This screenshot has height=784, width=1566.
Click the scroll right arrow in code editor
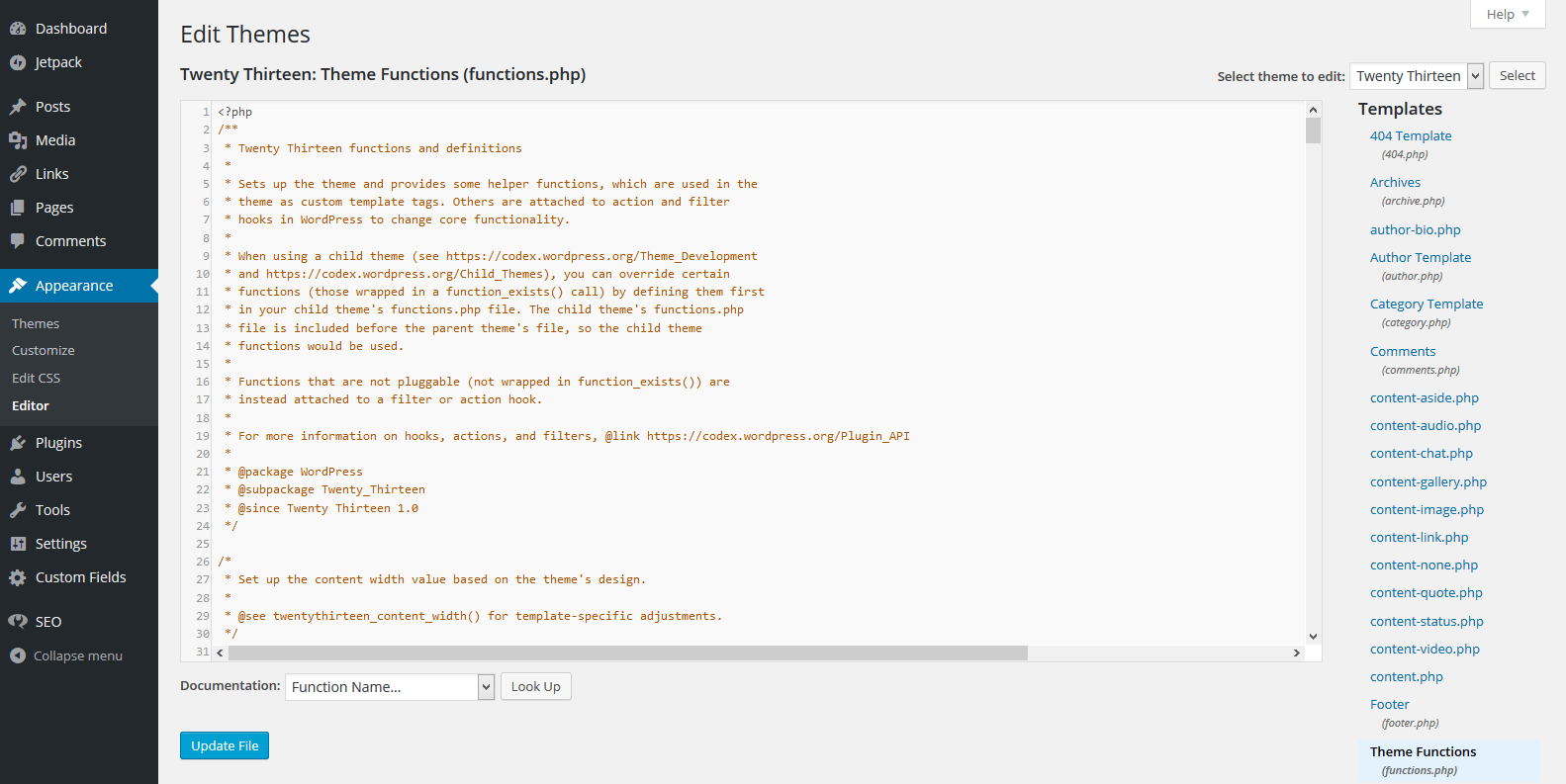tap(1297, 653)
